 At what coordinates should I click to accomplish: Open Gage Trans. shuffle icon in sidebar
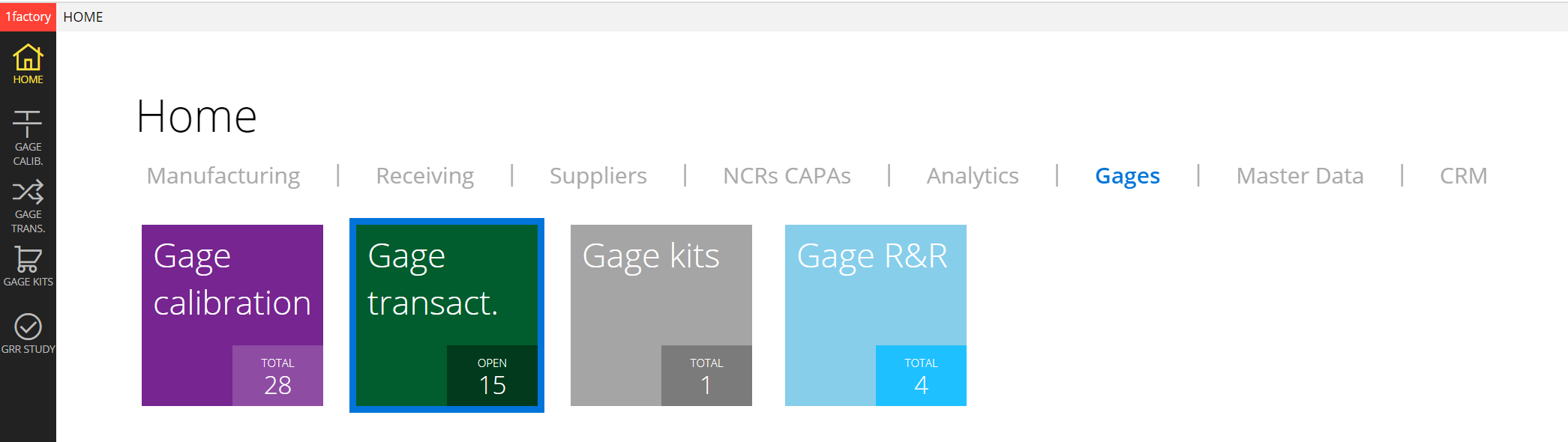28,193
